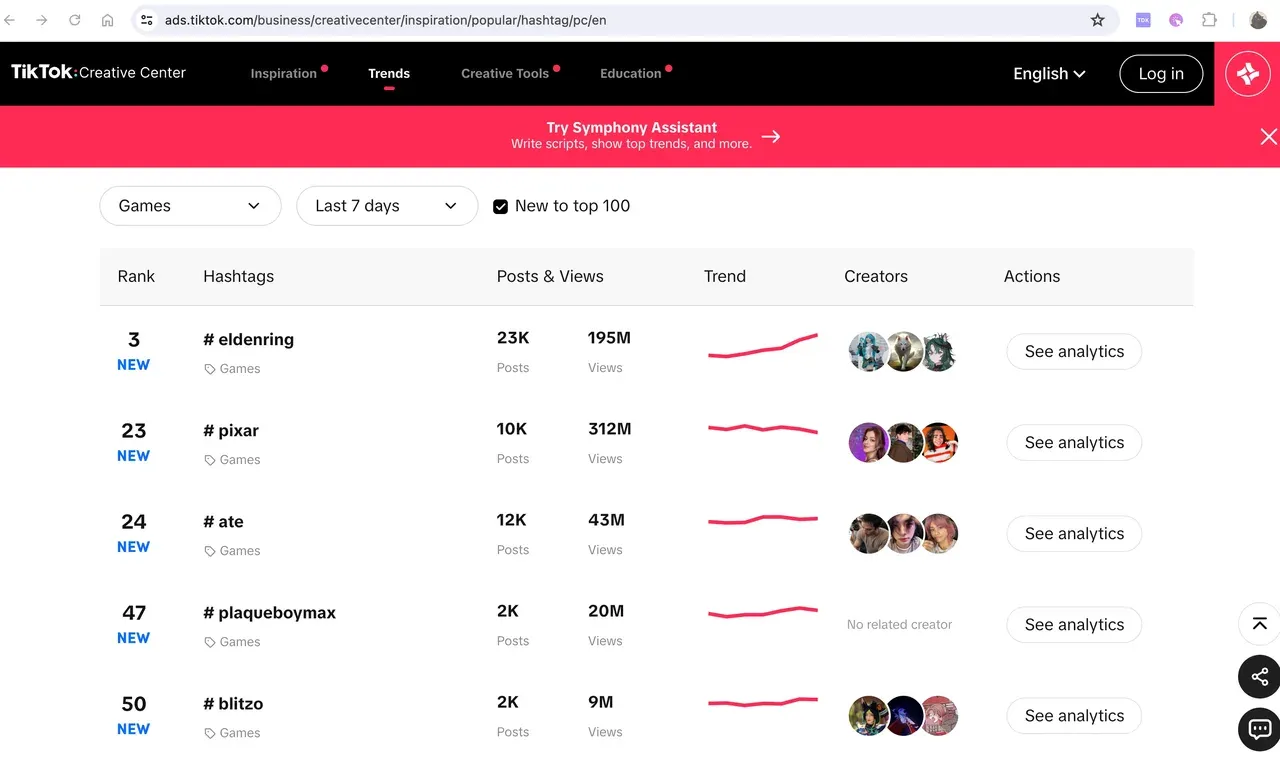Bookmark the page with the star icon

[x=1097, y=19]
